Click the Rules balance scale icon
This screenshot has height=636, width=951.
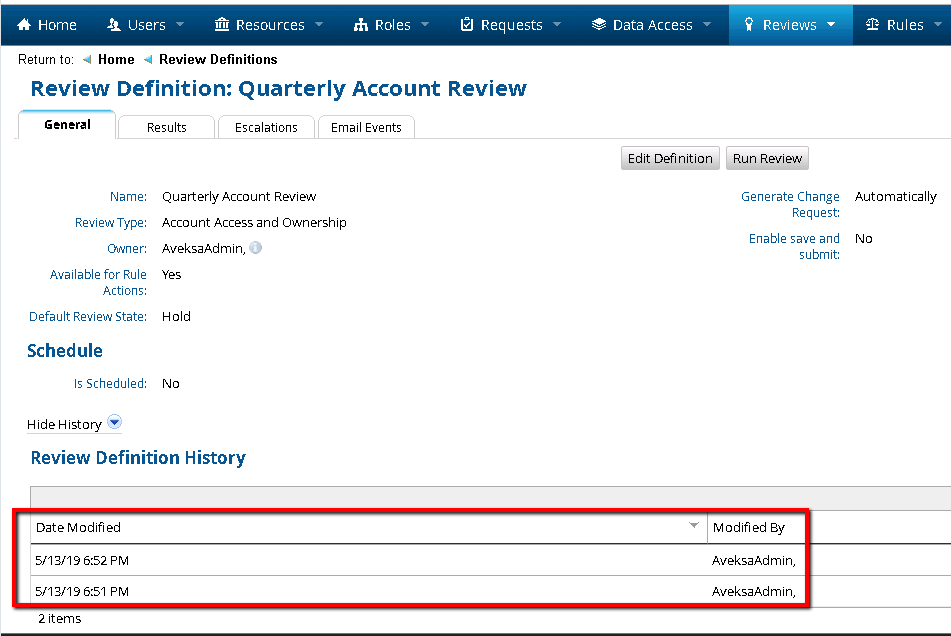[873, 25]
